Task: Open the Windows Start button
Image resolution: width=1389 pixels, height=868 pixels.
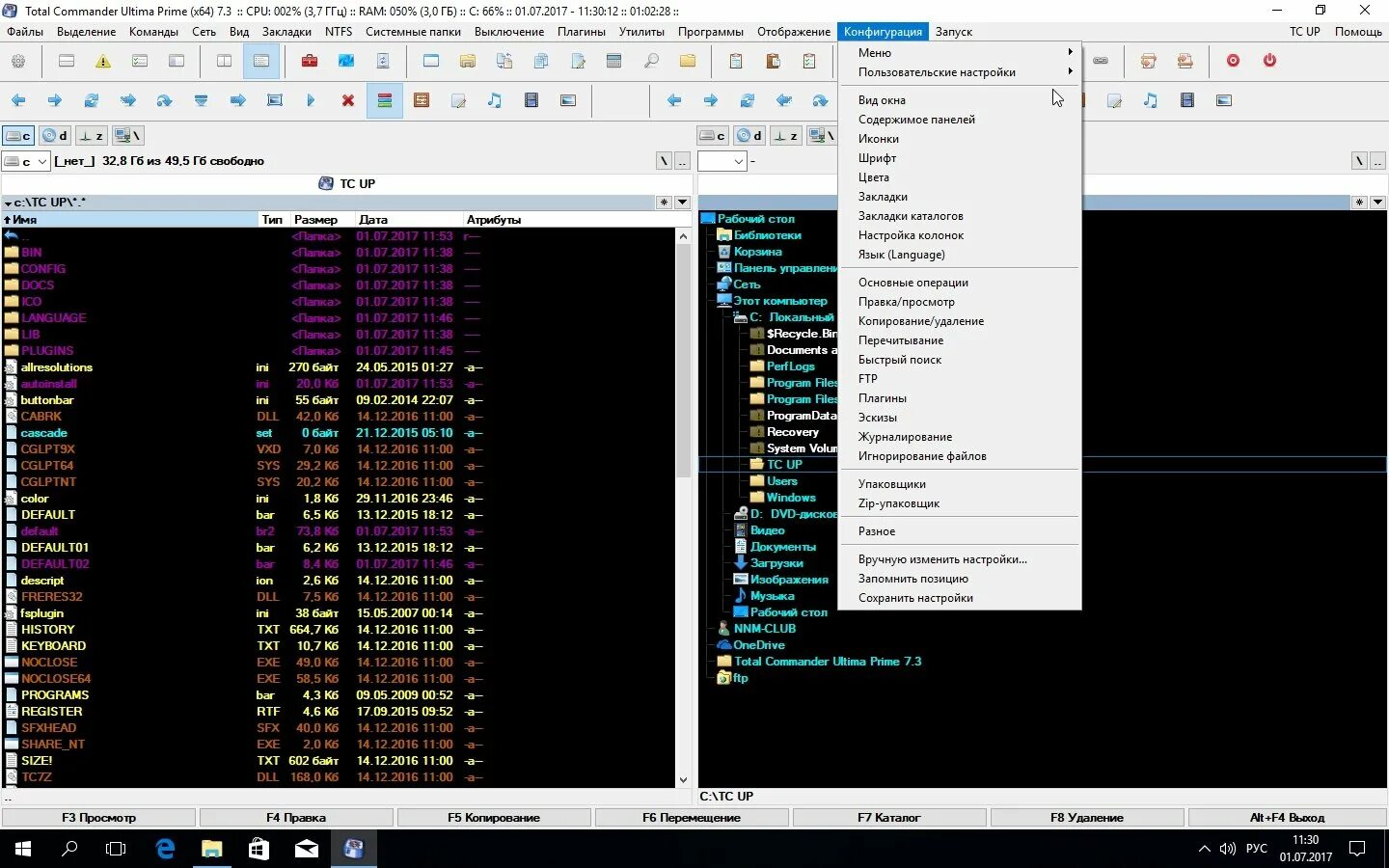Action: click(x=23, y=849)
